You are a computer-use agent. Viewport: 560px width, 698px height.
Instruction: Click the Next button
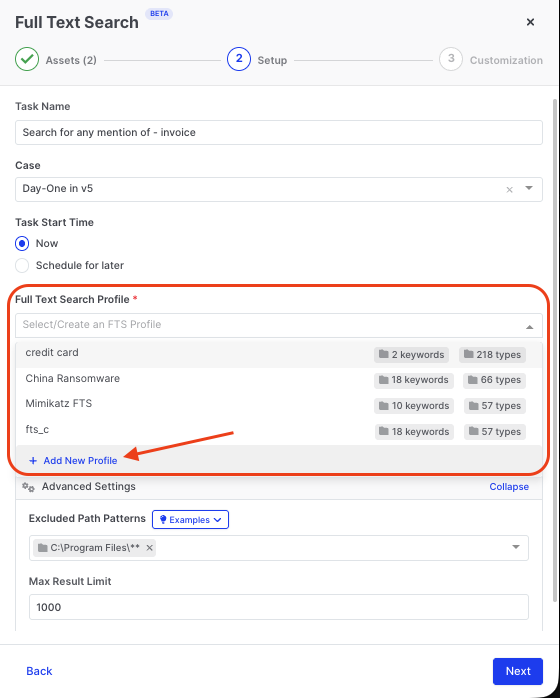point(518,671)
